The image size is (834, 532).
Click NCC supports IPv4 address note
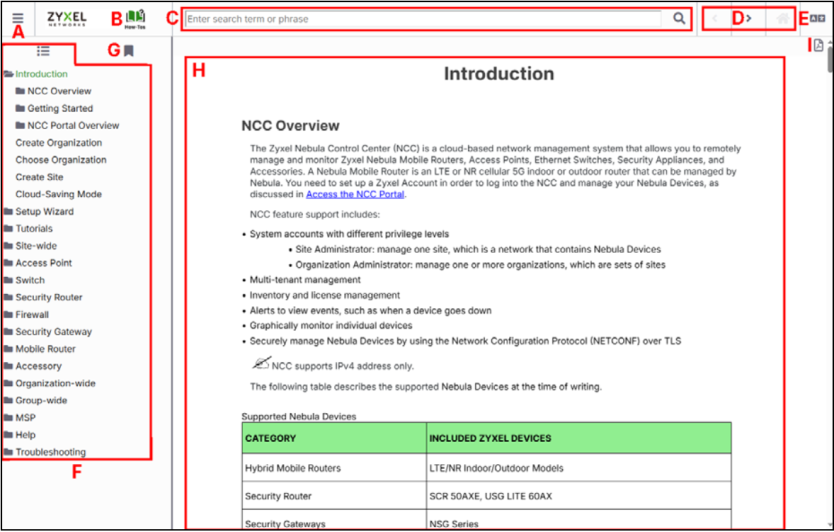(343, 367)
